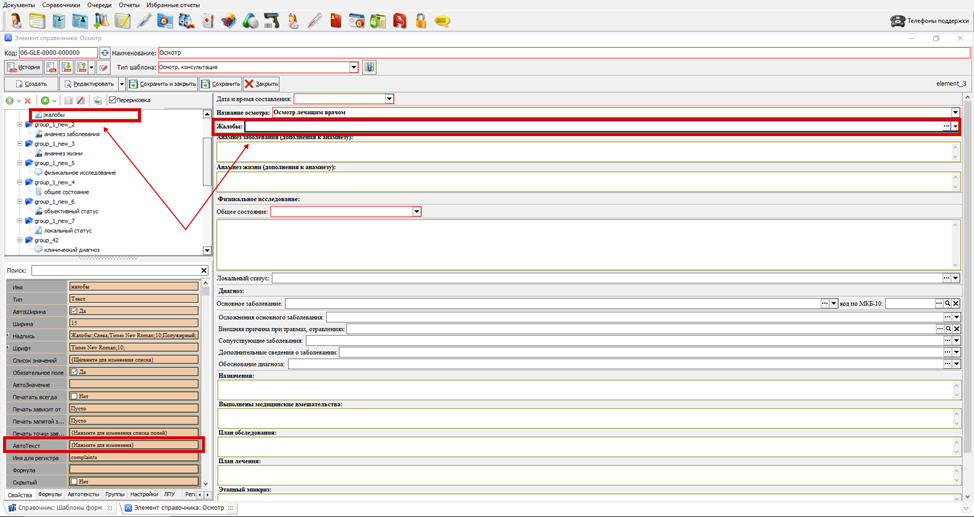Click the magnifier icon next to код по МКБ-10
Image resolution: width=974 pixels, height=517 pixels.
click(x=947, y=303)
